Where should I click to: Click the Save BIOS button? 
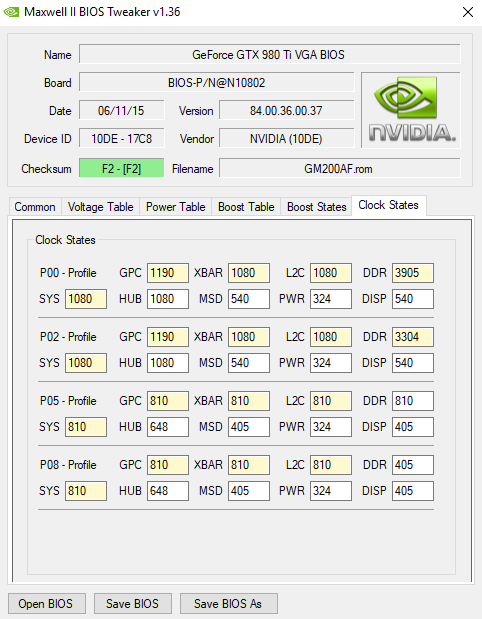133,604
